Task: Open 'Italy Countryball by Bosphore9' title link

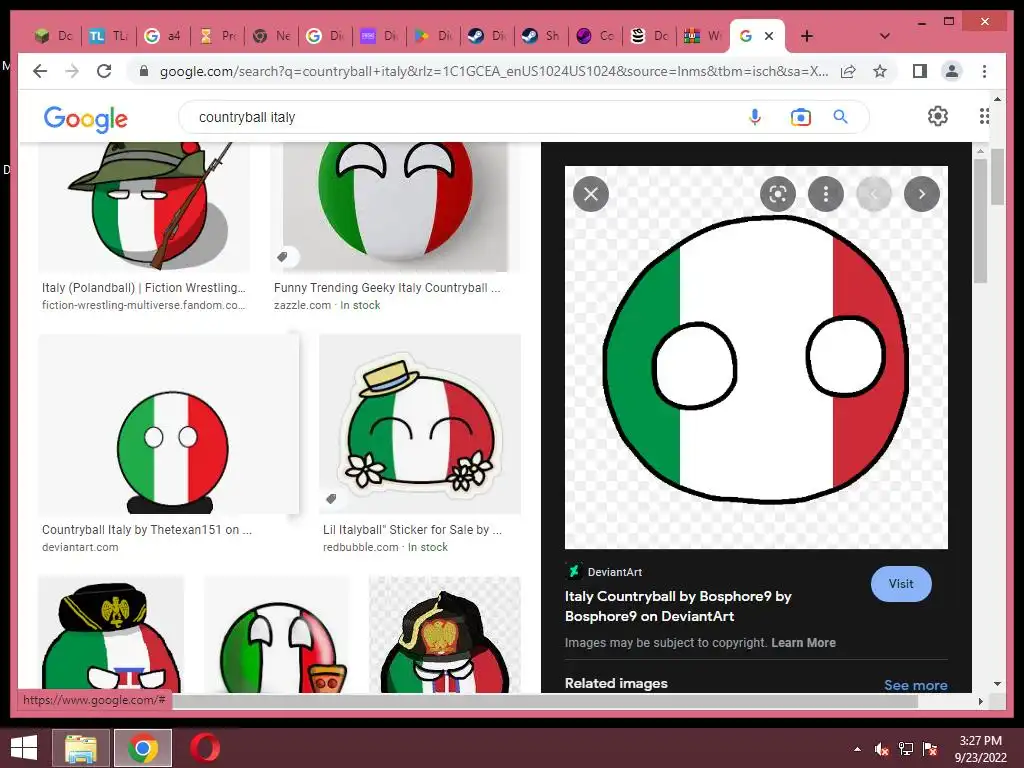Action: pos(678,606)
